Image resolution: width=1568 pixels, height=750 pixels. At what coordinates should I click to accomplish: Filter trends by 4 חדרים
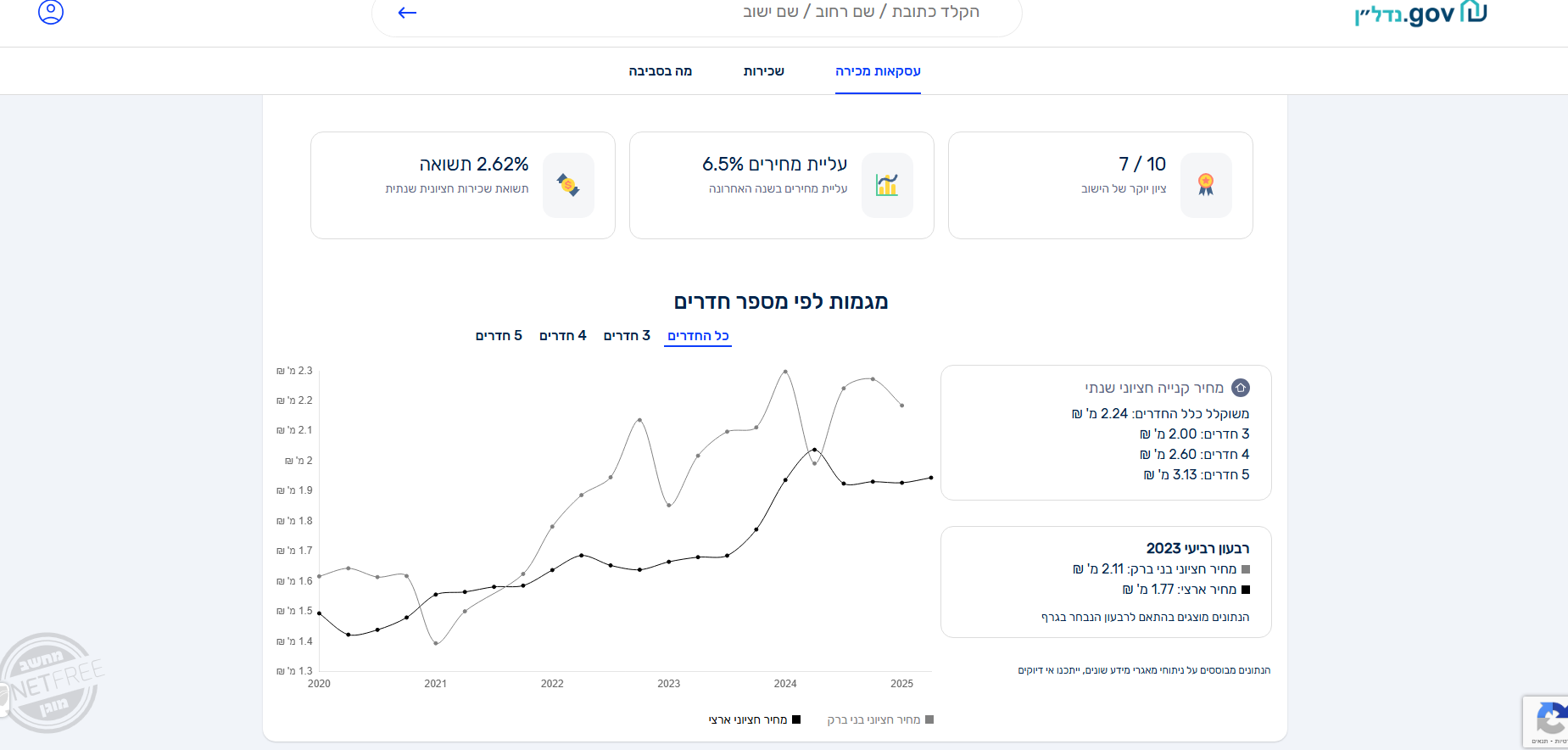click(562, 336)
